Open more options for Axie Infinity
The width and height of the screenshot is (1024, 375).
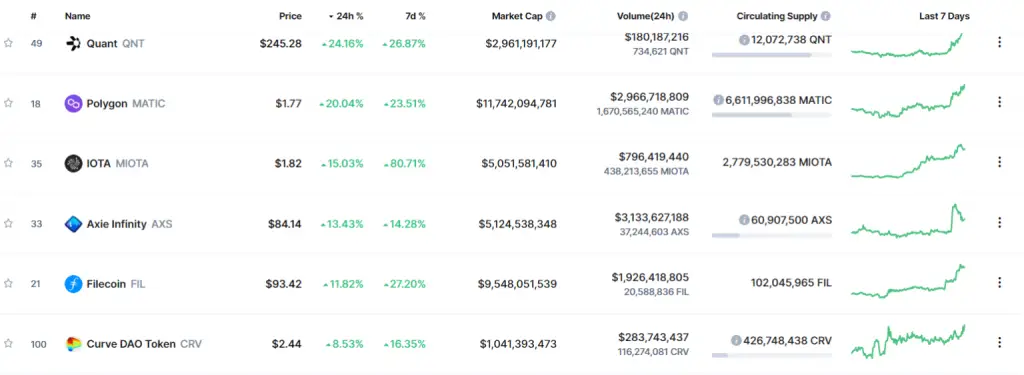[x=999, y=223]
